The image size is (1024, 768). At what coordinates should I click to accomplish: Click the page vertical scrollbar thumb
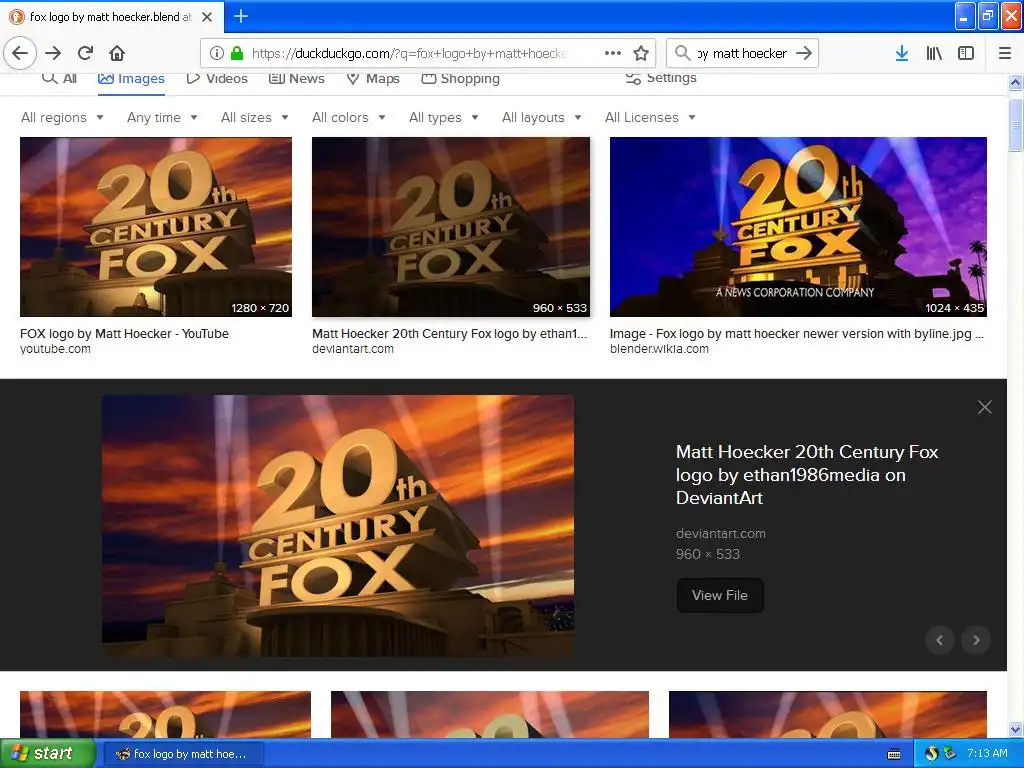tap(1015, 125)
